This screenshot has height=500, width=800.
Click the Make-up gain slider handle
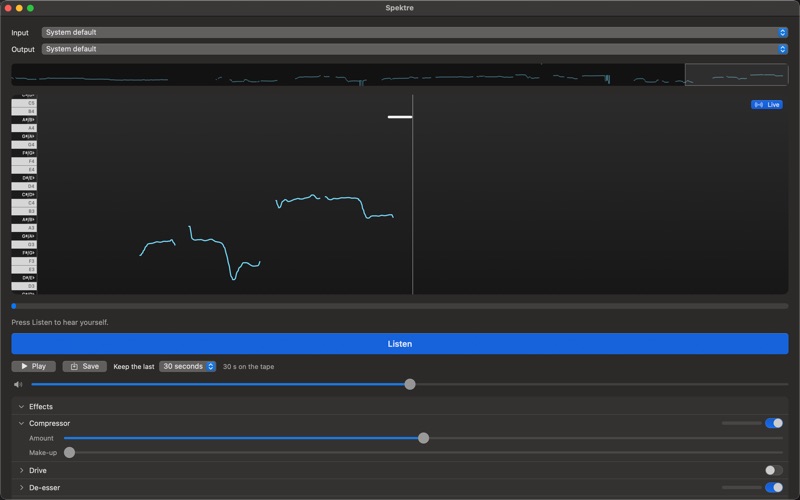[69, 453]
